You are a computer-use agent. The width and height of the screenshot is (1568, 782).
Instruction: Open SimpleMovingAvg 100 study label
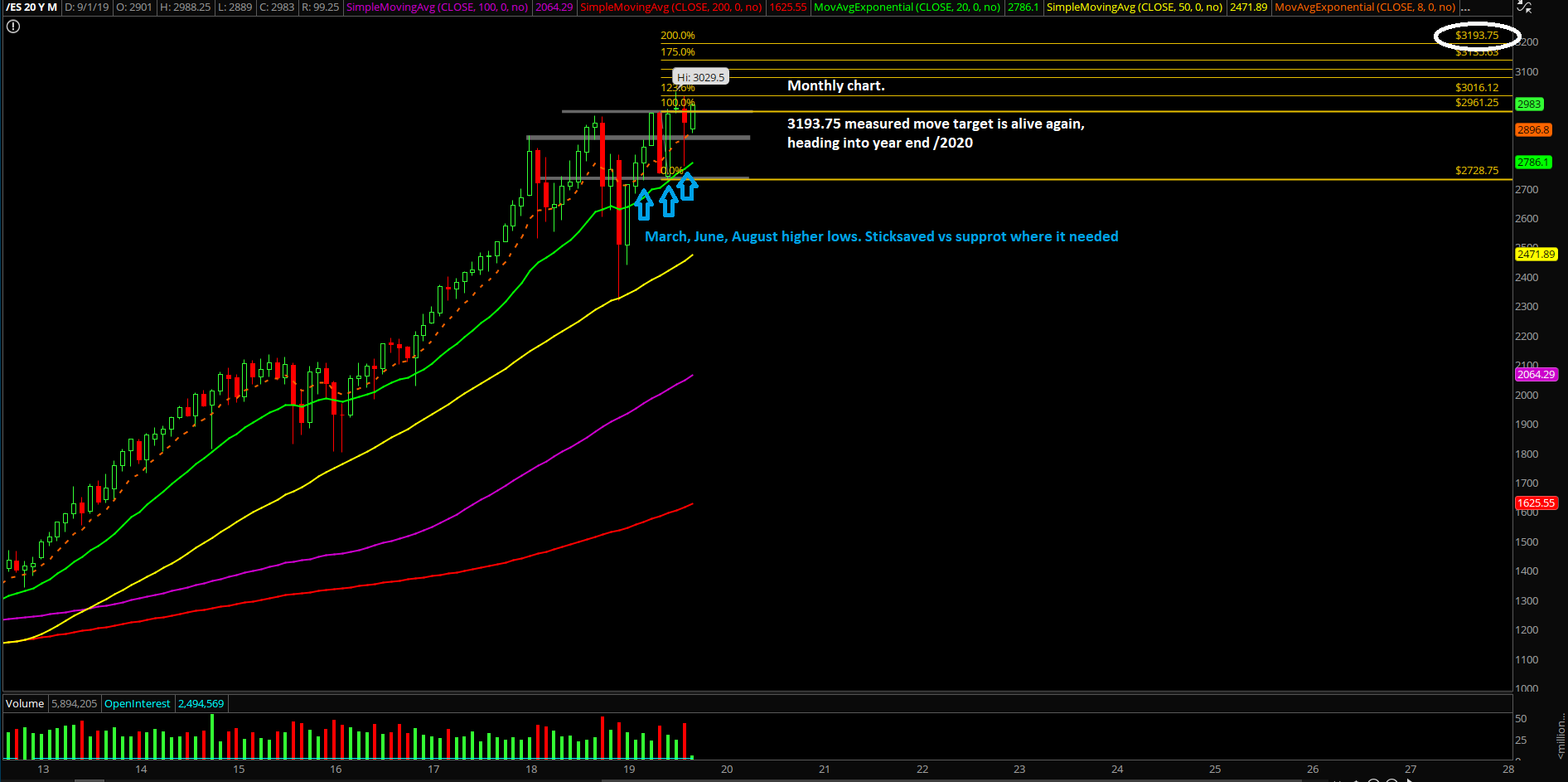coord(437,7)
